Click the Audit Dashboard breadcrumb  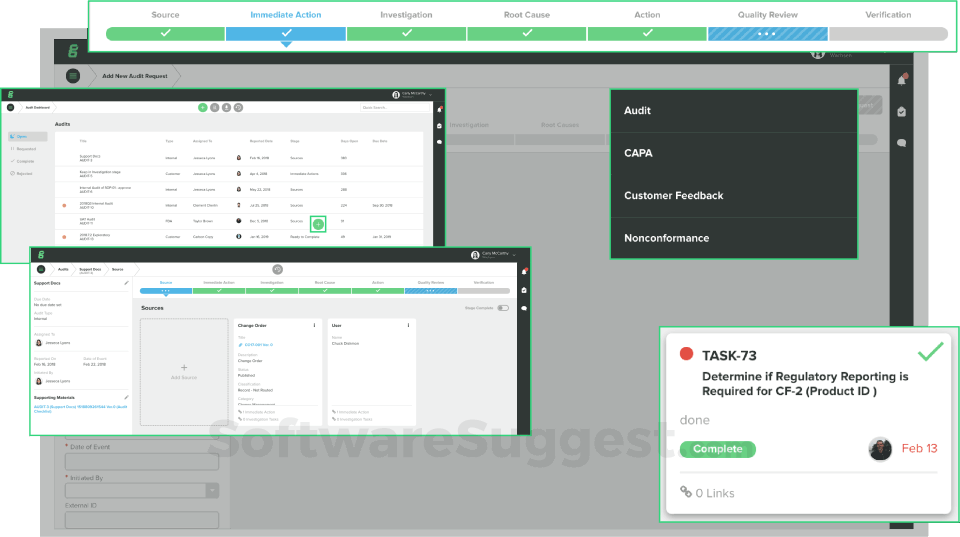(x=37, y=108)
